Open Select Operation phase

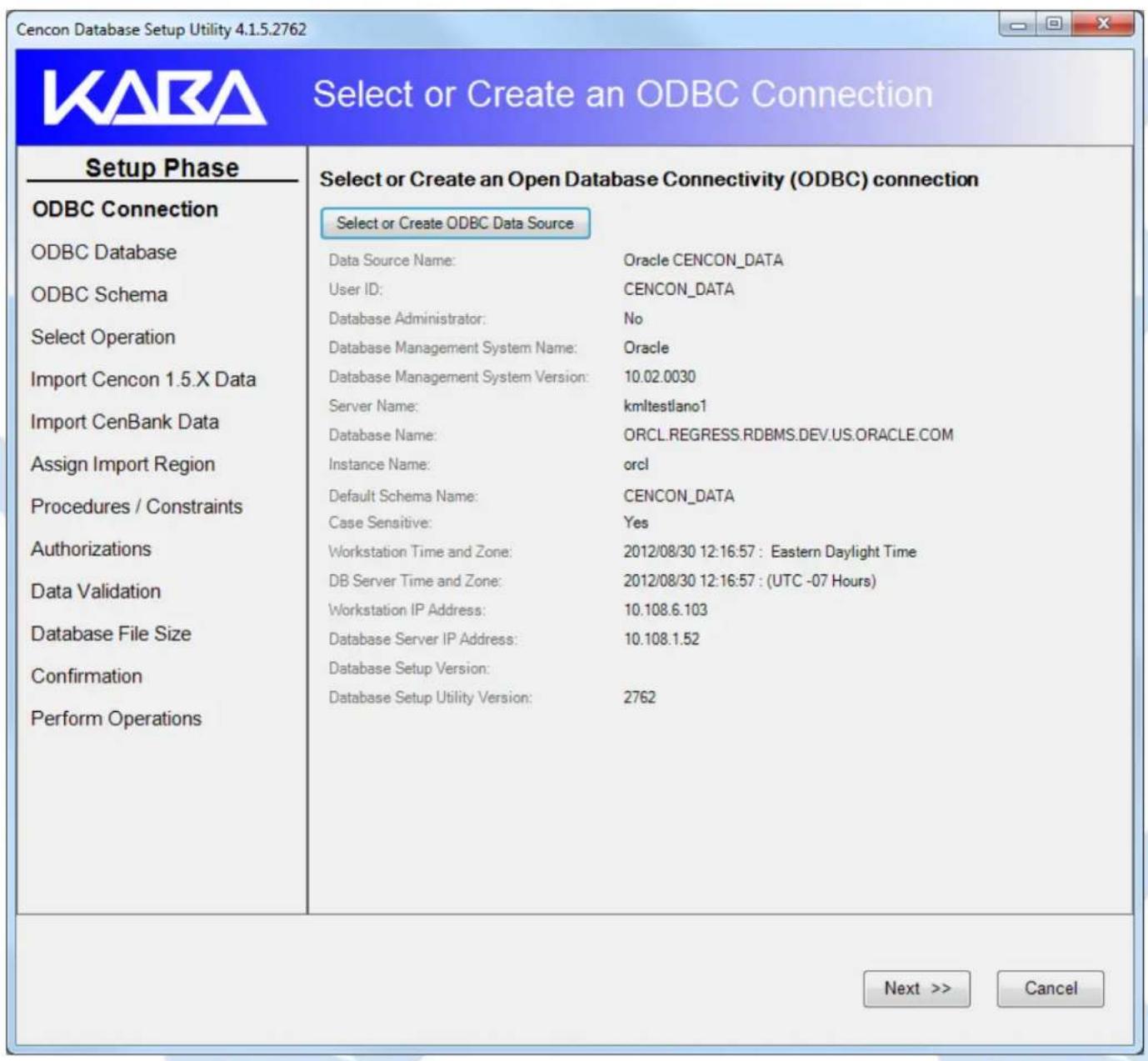(x=103, y=337)
